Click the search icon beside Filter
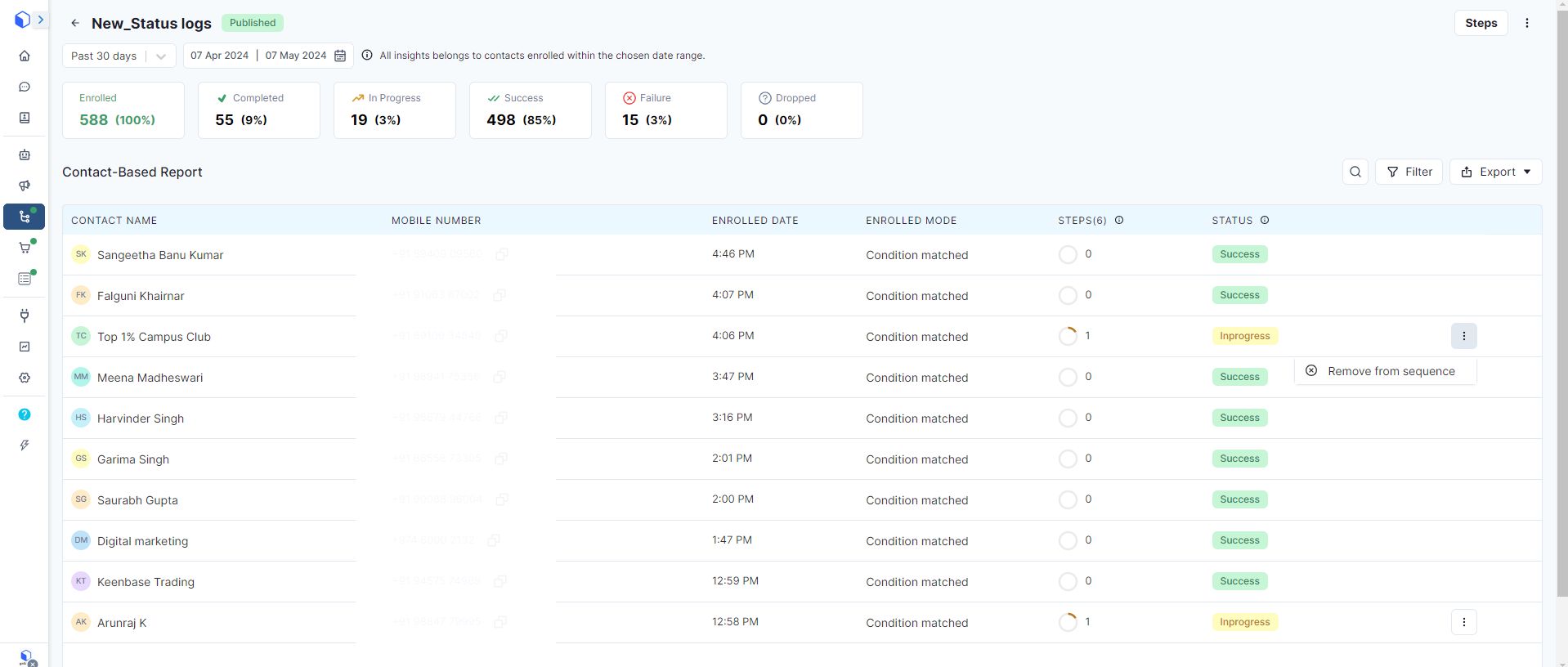The image size is (1568, 667). [1355, 172]
